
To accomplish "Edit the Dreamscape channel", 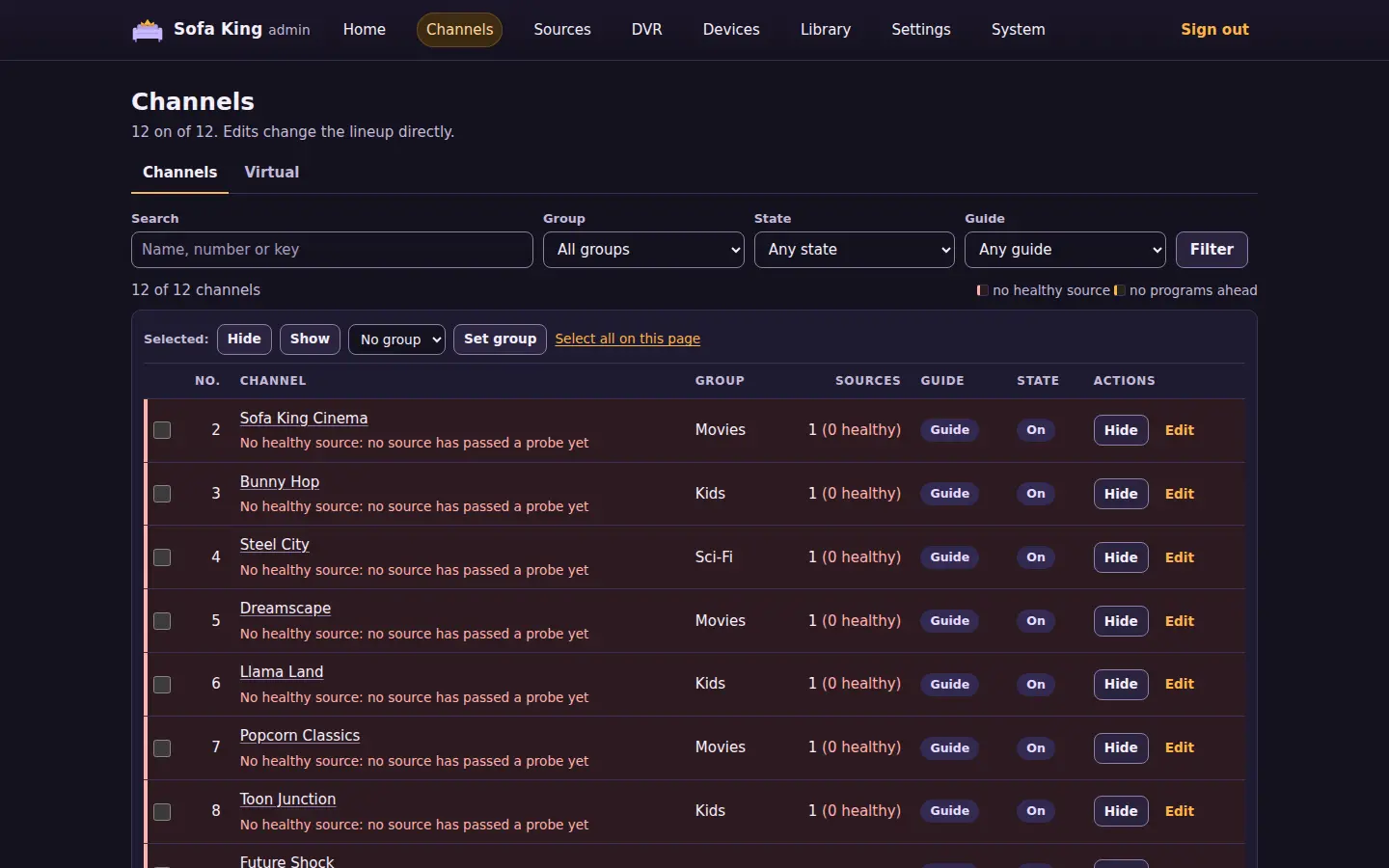I will pos(1180,621).
